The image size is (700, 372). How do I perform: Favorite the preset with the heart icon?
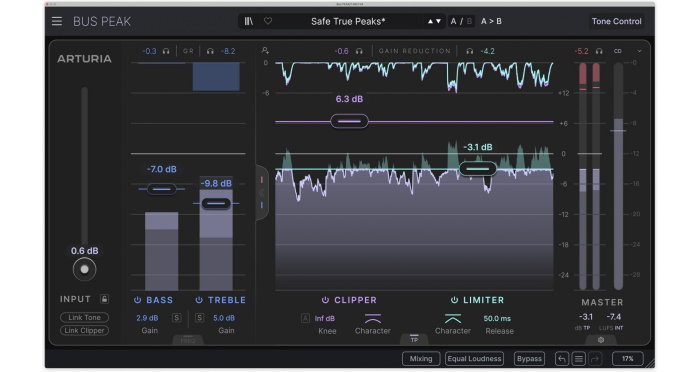pyautogui.click(x=268, y=21)
